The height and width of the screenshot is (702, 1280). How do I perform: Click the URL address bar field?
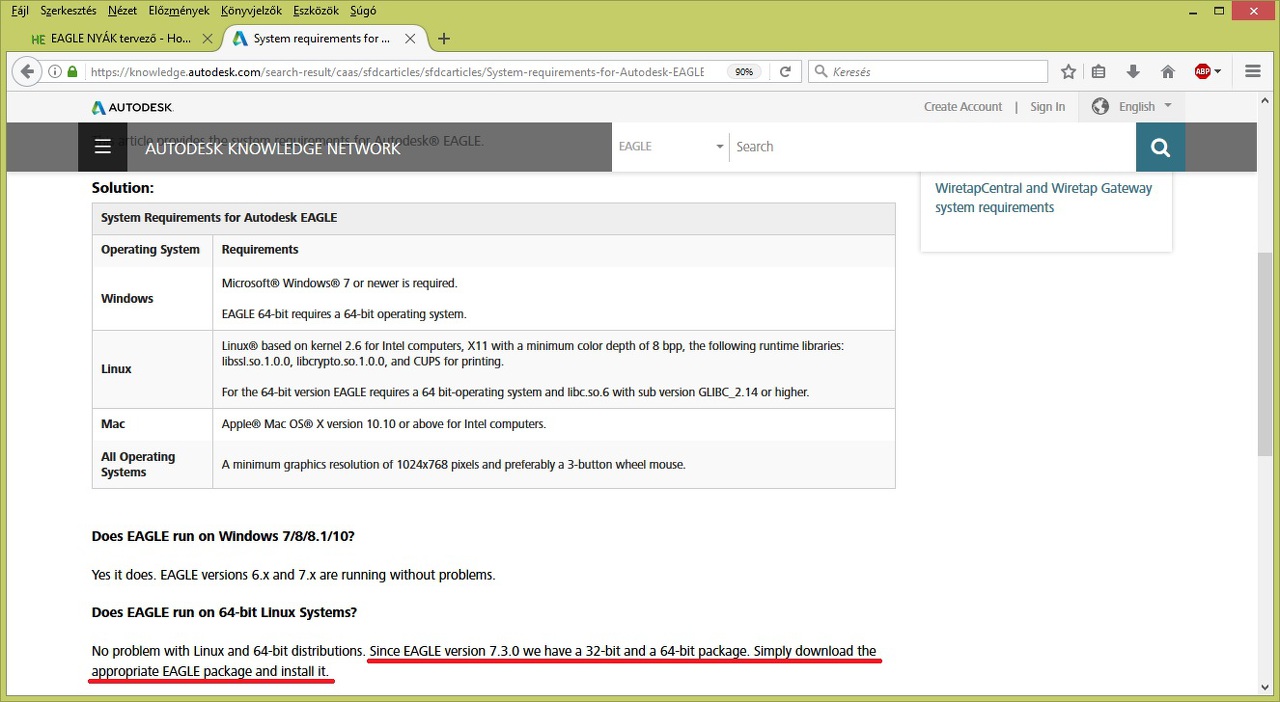click(396, 72)
